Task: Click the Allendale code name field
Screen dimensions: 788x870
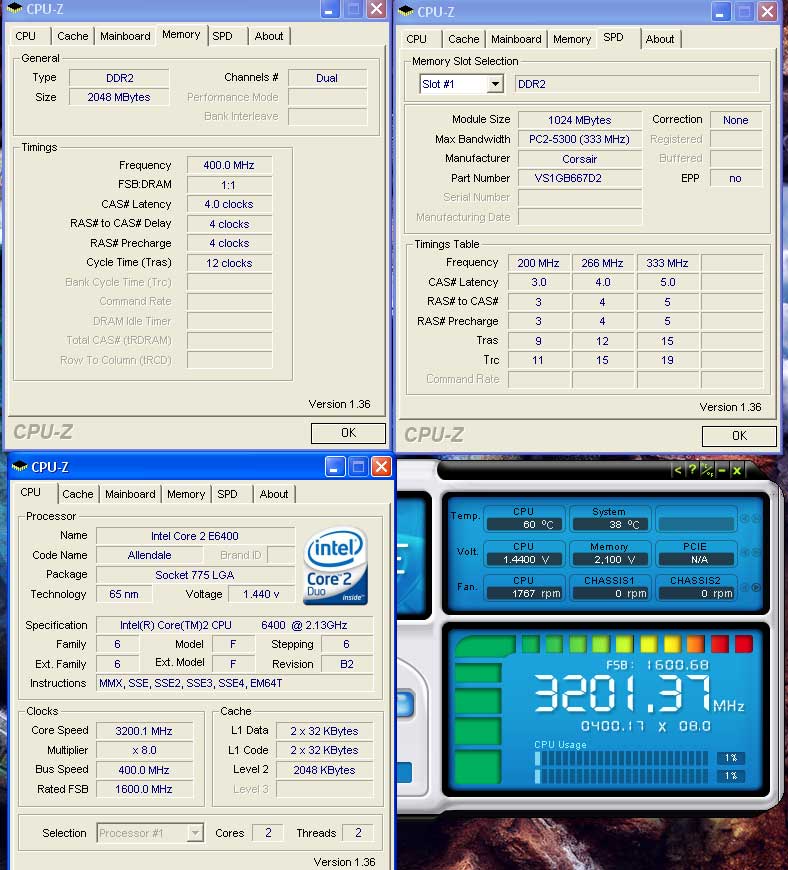Action: click(x=149, y=555)
